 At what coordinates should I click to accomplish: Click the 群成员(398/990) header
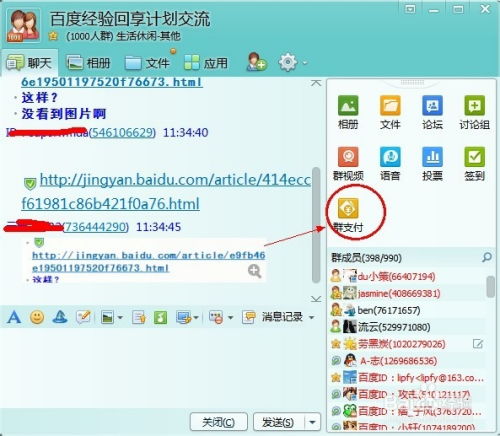[366, 258]
